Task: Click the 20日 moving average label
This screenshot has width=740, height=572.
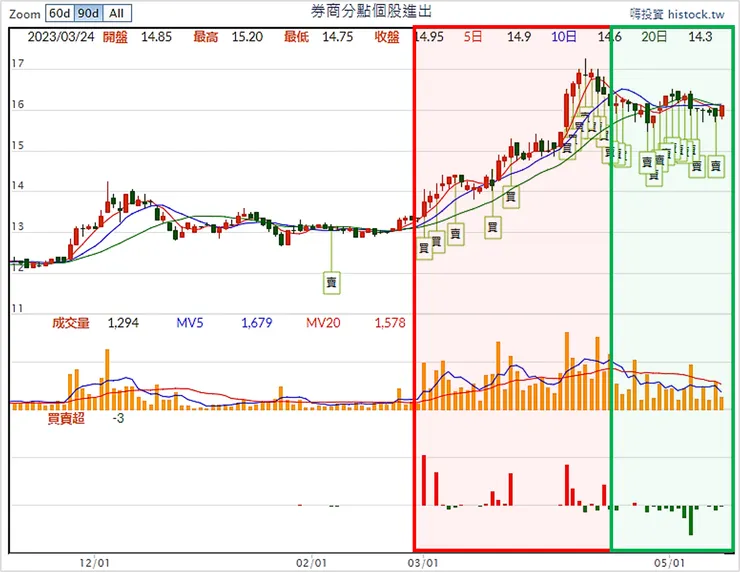Action: pos(654,37)
